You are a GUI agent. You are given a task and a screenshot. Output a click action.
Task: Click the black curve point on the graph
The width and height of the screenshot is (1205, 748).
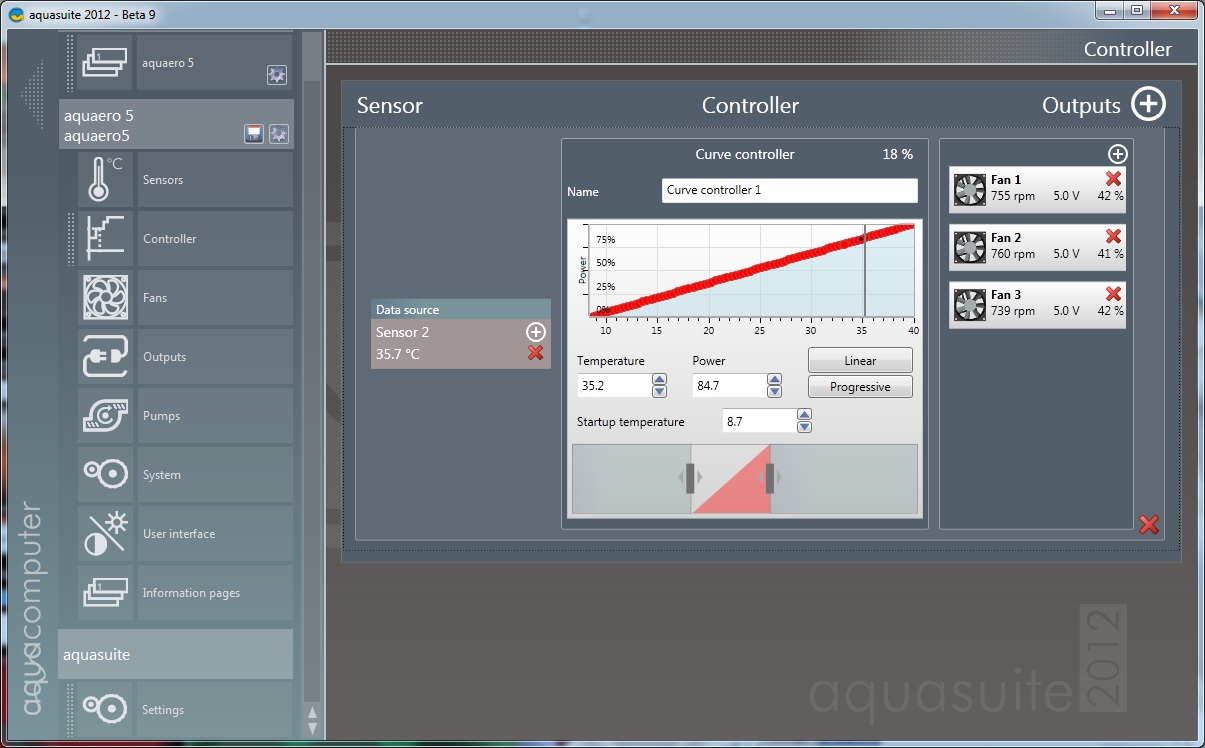click(862, 240)
